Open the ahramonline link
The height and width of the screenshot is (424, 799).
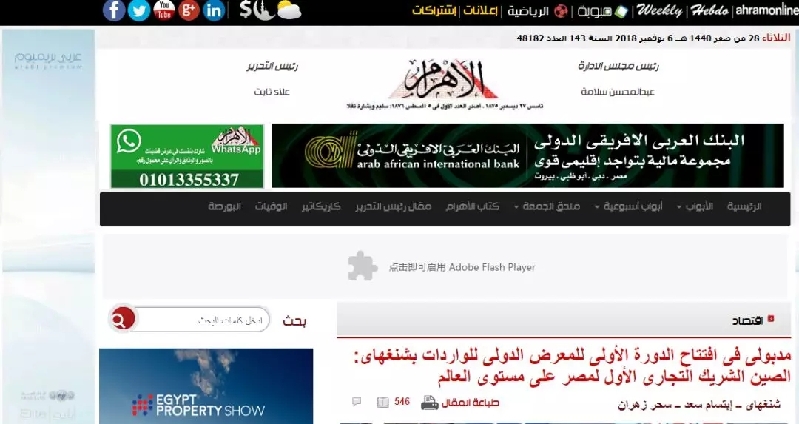(758, 11)
